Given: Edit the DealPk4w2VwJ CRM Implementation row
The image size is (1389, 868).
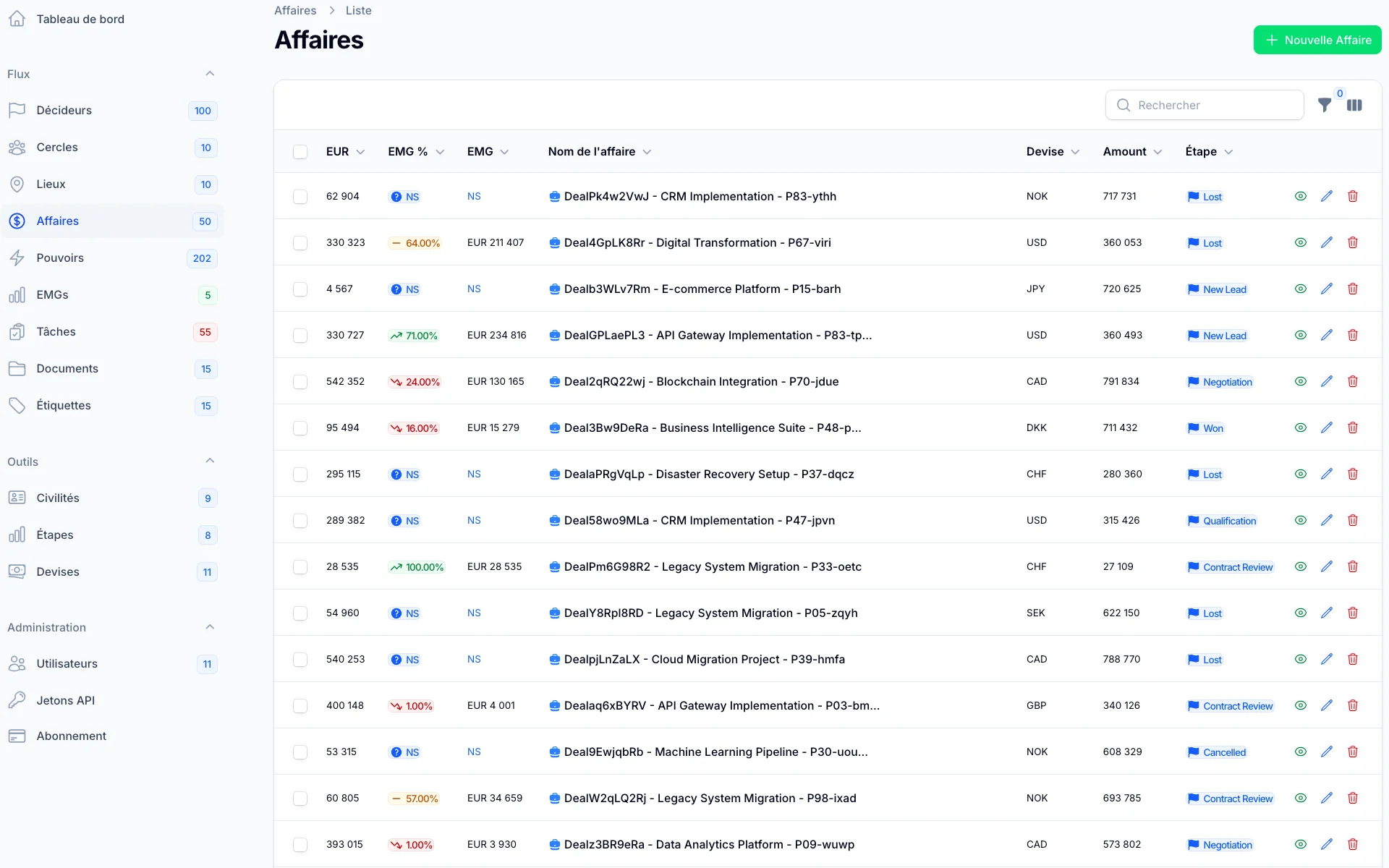Looking at the screenshot, I should tap(1326, 196).
